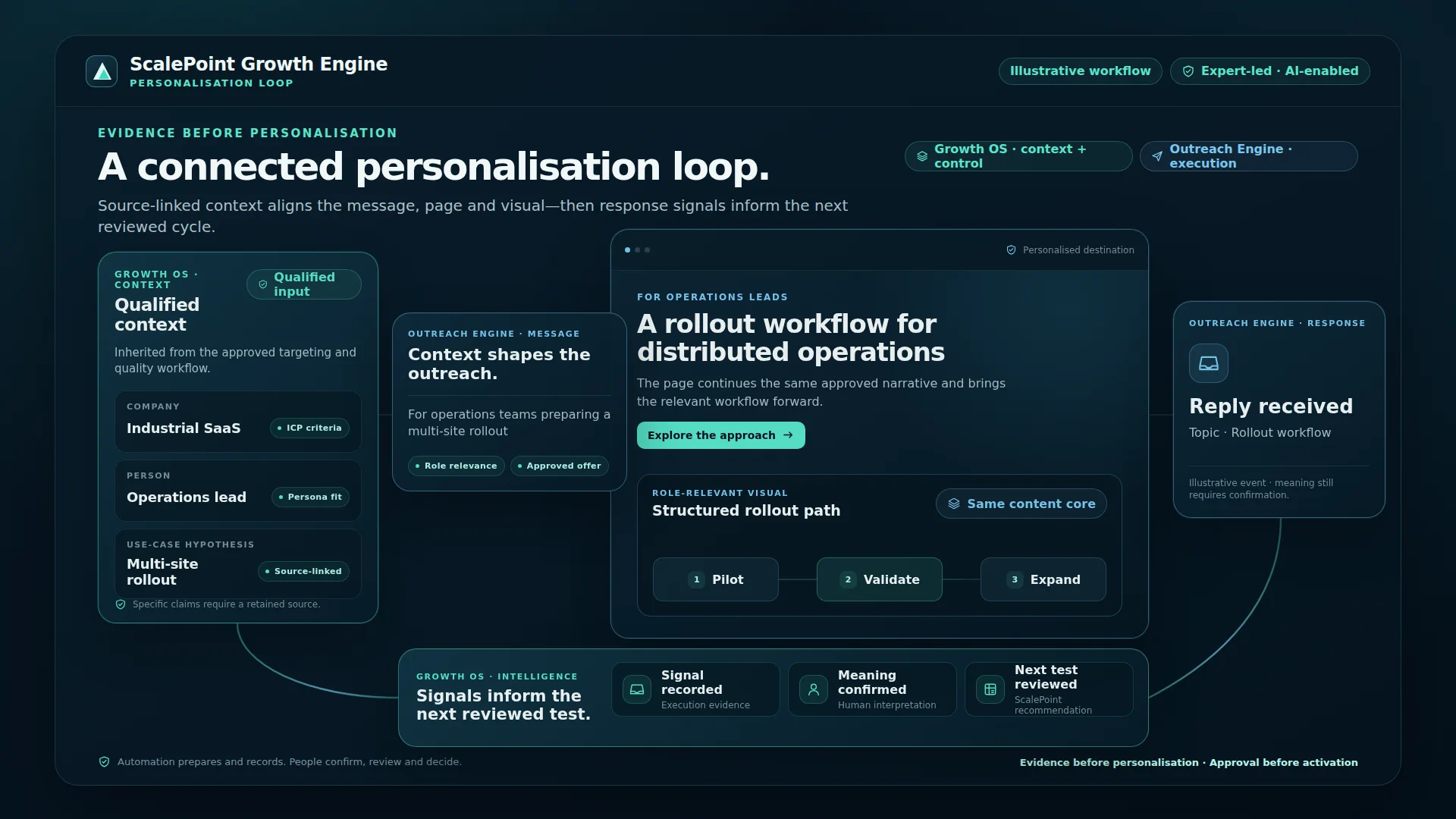Click the ScalePoint triangle logo icon
Image resolution: width=1456 pixels, height=819 pixels.
(102, 71)
